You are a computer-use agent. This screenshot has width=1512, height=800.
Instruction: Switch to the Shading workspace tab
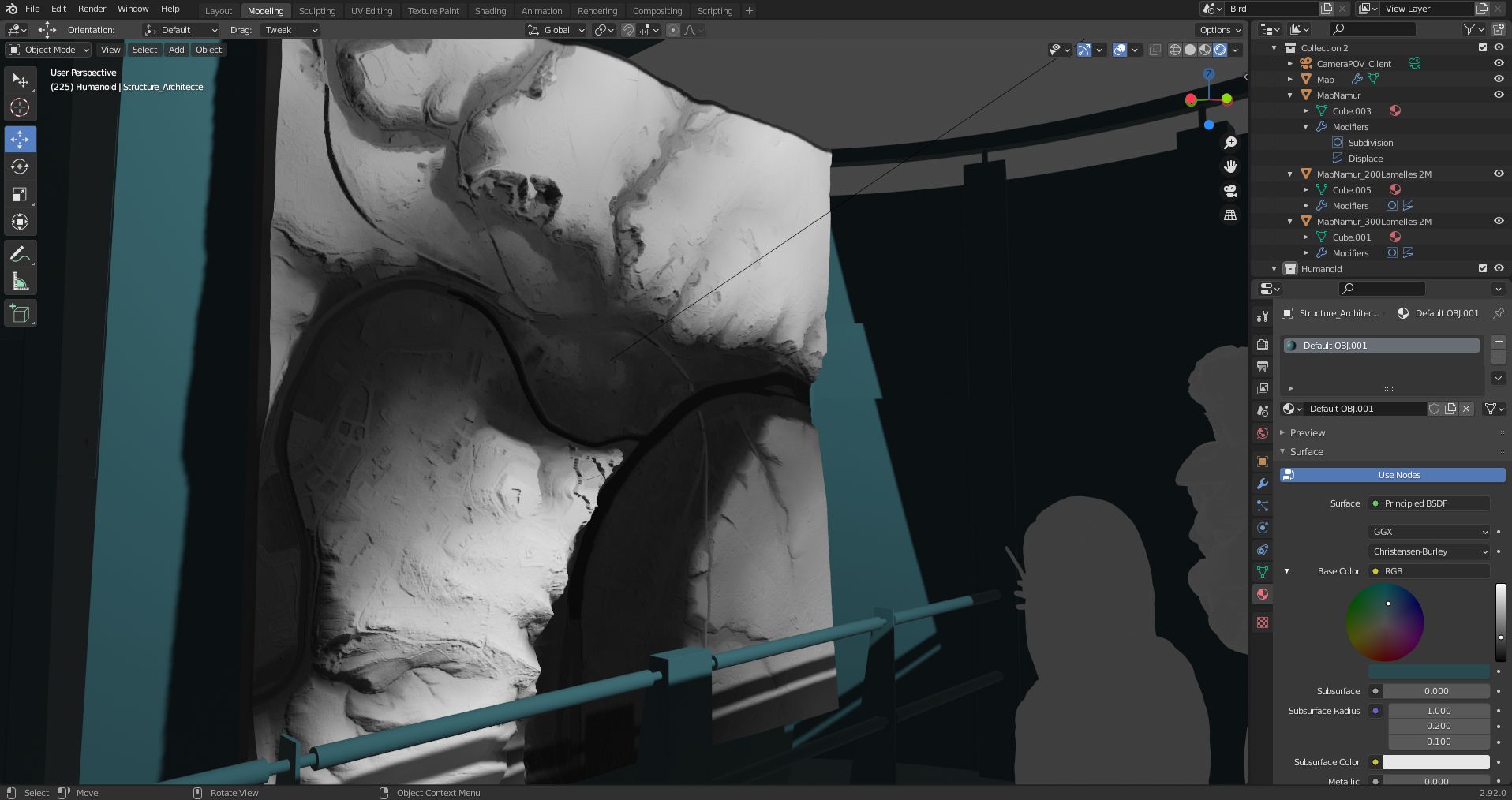click(490, 11)
